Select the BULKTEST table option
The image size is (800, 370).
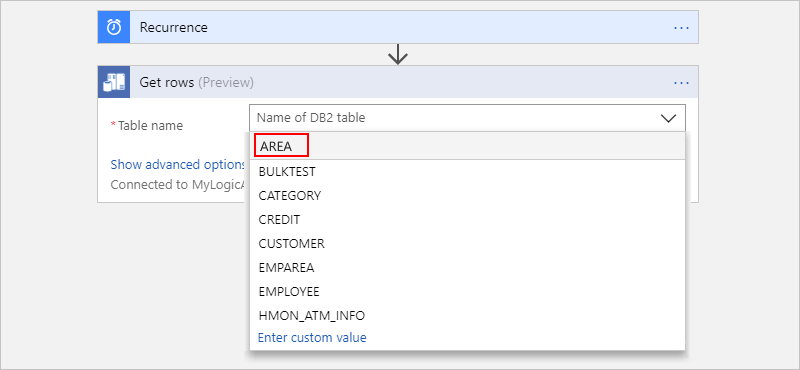[x=467, y=172]
